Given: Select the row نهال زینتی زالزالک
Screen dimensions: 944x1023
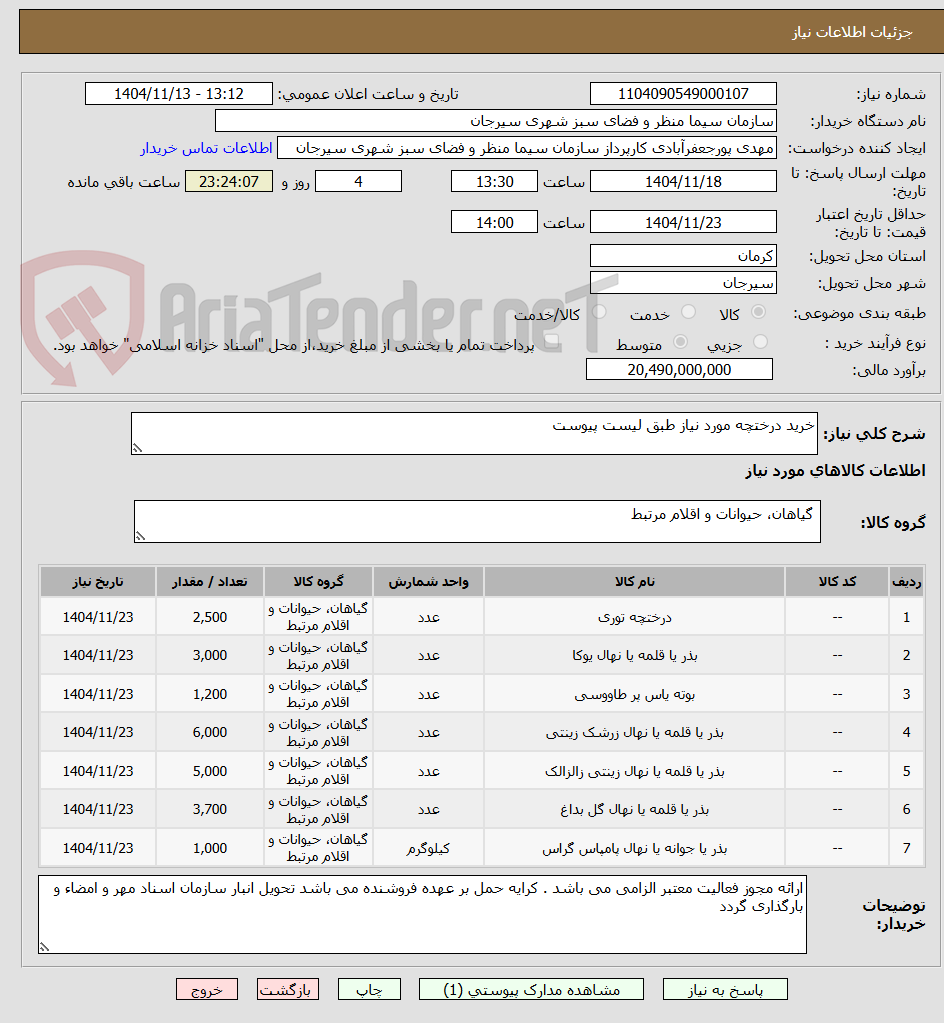Looking at the screenshot, I should [x=482, y=771].
